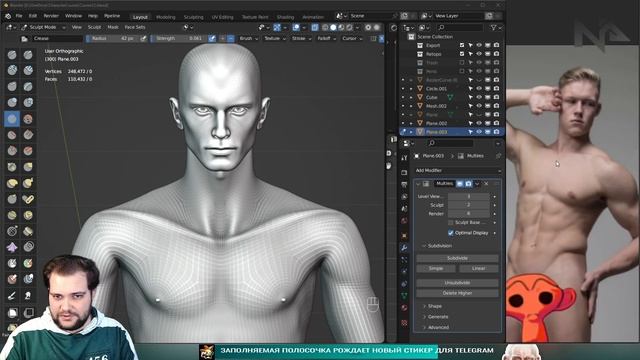The image size is (640, 360).
Task: Open the Falloff dropdown
Action: point(327,38)
